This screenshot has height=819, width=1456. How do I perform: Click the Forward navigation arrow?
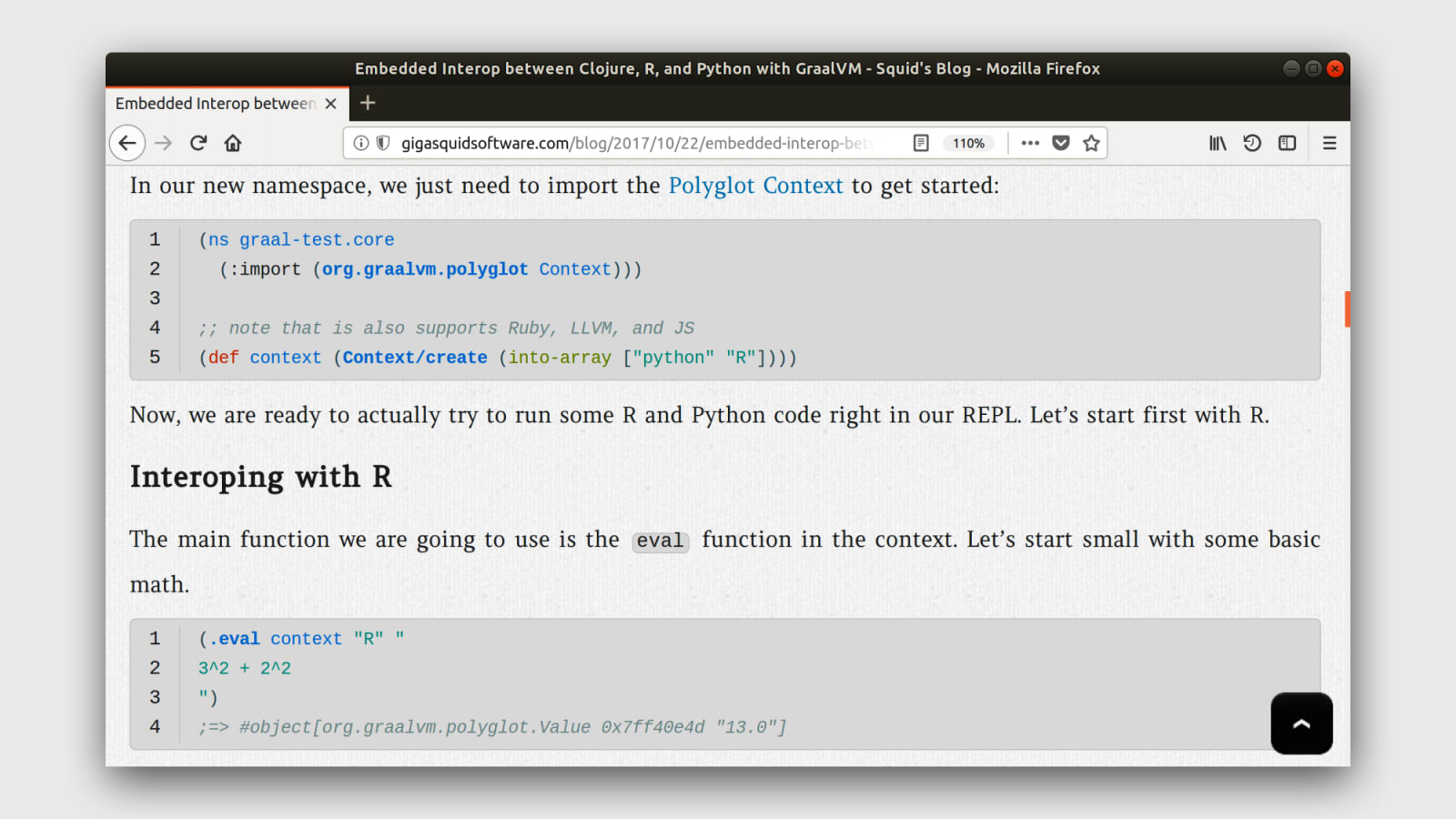click(163, 143)
